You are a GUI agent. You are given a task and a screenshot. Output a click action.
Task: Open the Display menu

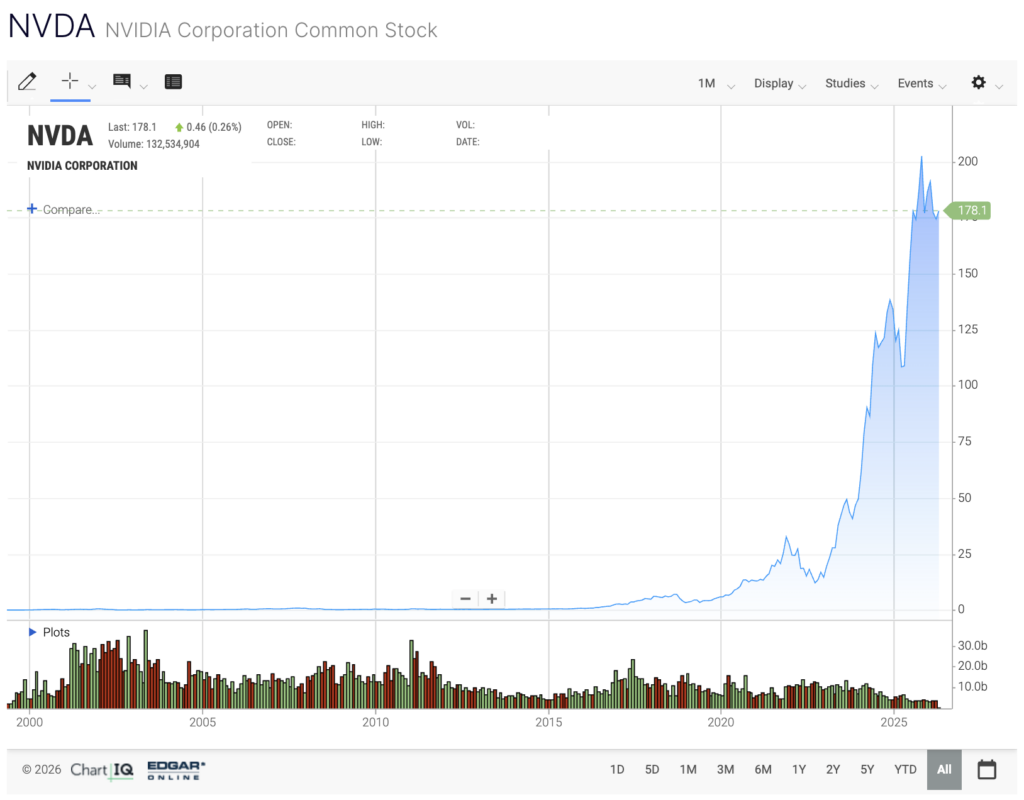(780, 84)
